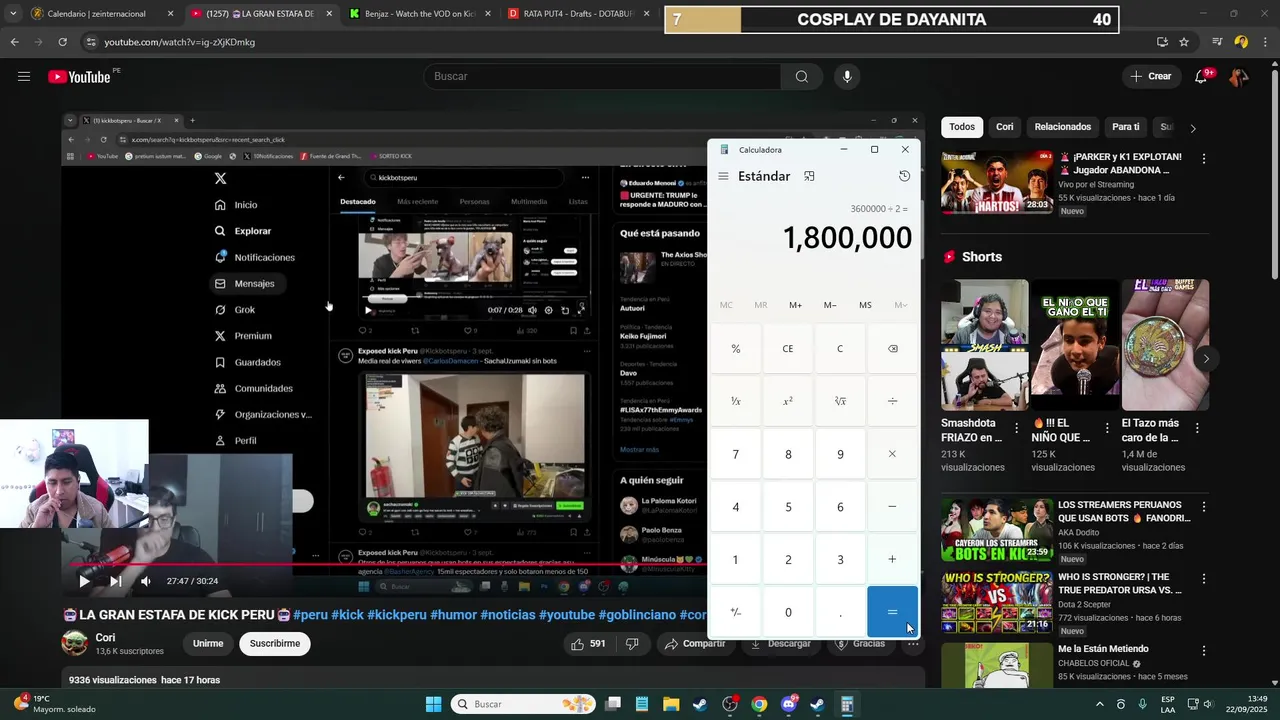Click the M+ memory add key
1280x720 pixels.
point(795,305)
